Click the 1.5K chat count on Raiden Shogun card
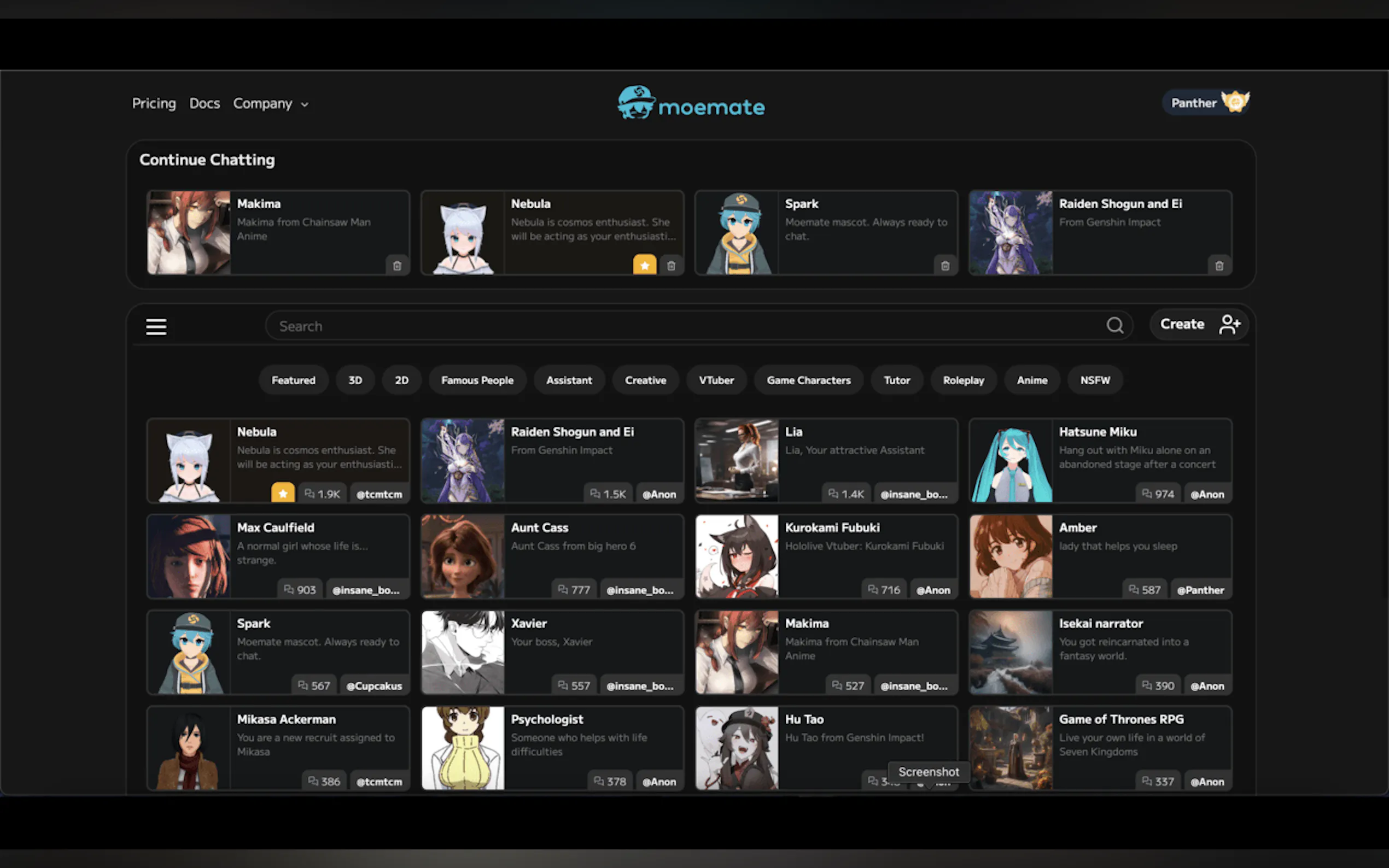The image size is (1389, 868). pos(608,494)
